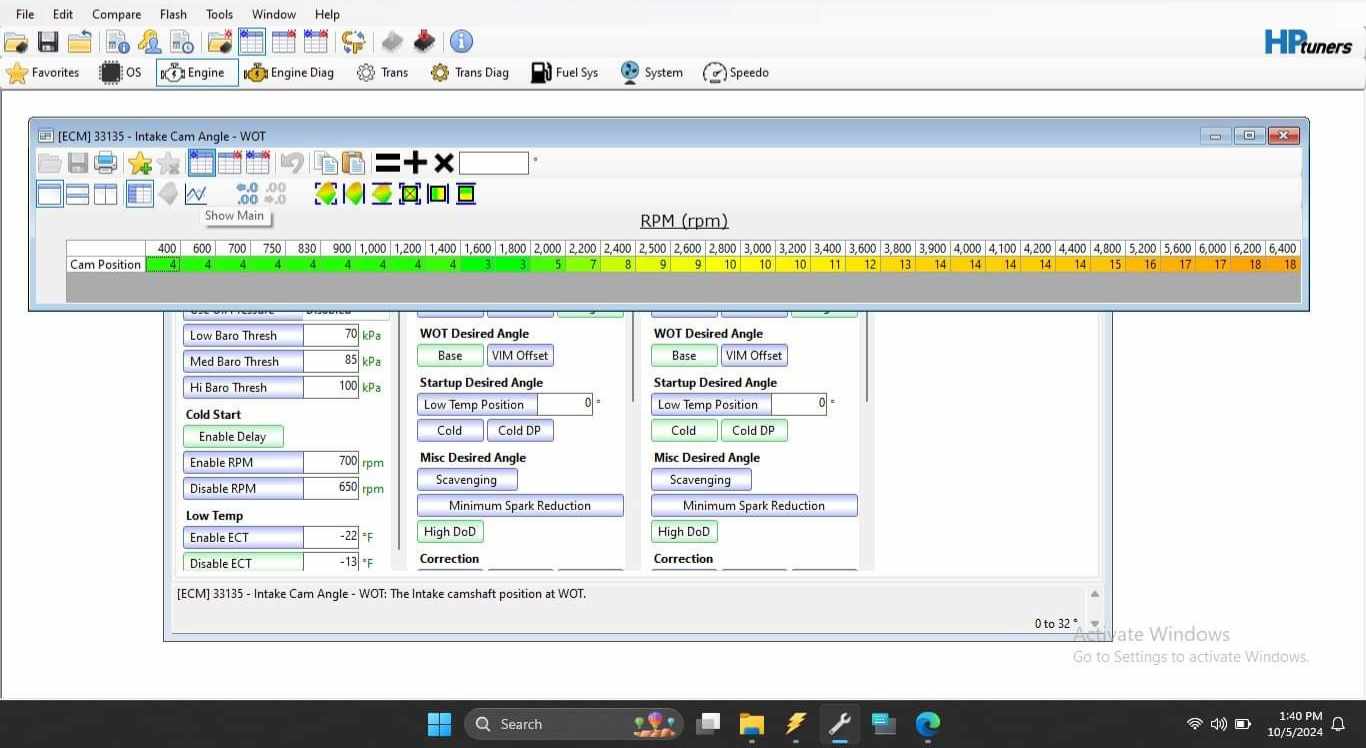Viewport: 1366px width, 748px height.
Task: Open File Explorer from the taskbar
Action: [752, 724]
